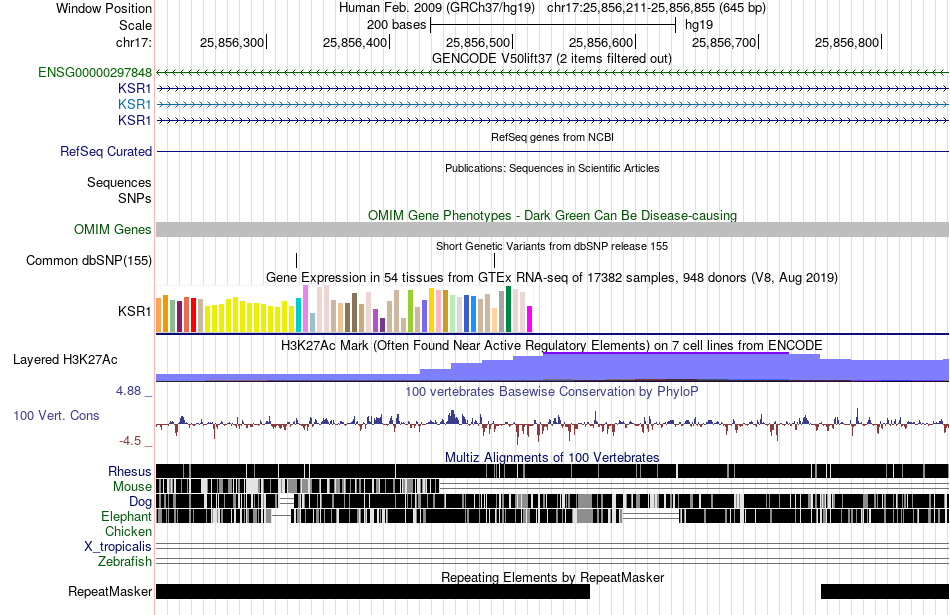Image resolution: width=950 pixels, height=615 pixels.
Task: Click the OMIM Gene Phenotypes title
Action: [x=553, y=216]
